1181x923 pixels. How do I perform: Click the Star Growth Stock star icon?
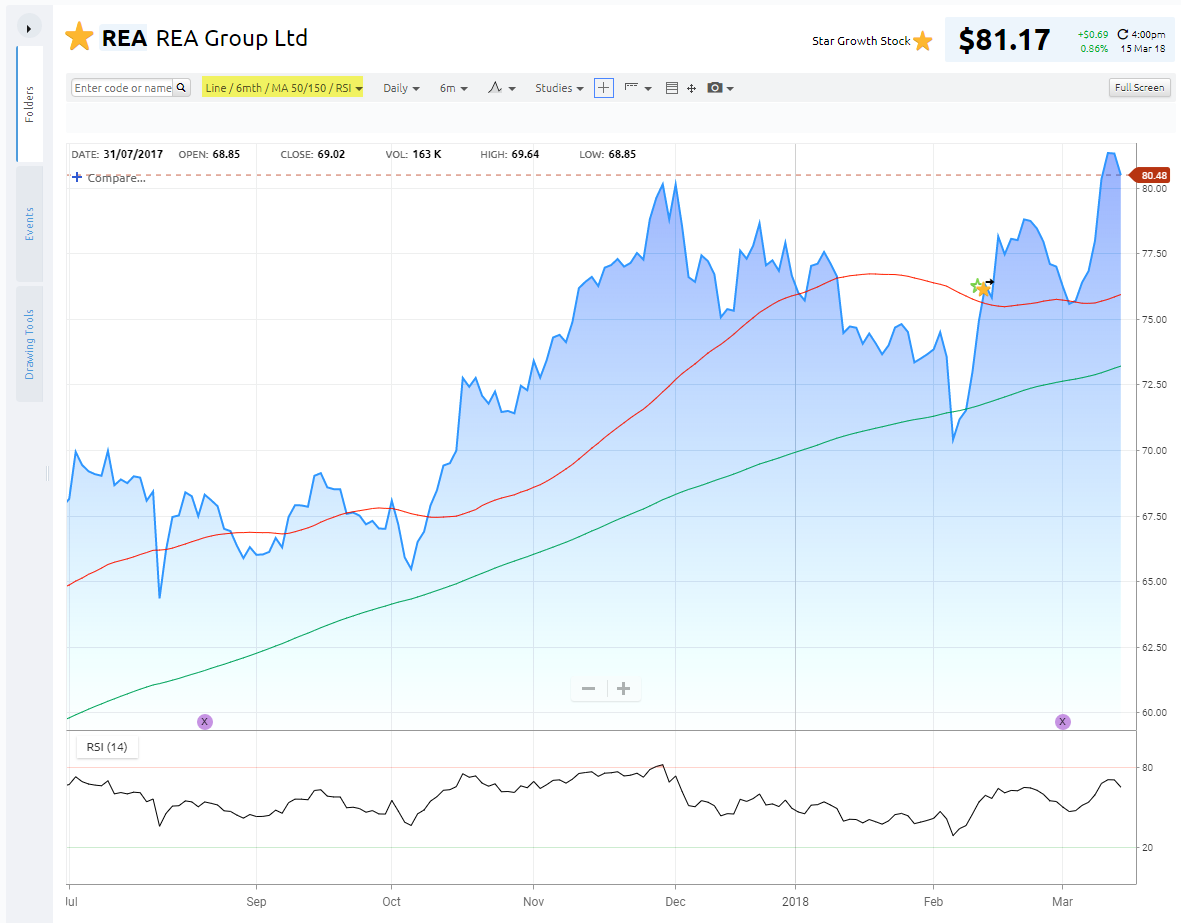point(923,41)
